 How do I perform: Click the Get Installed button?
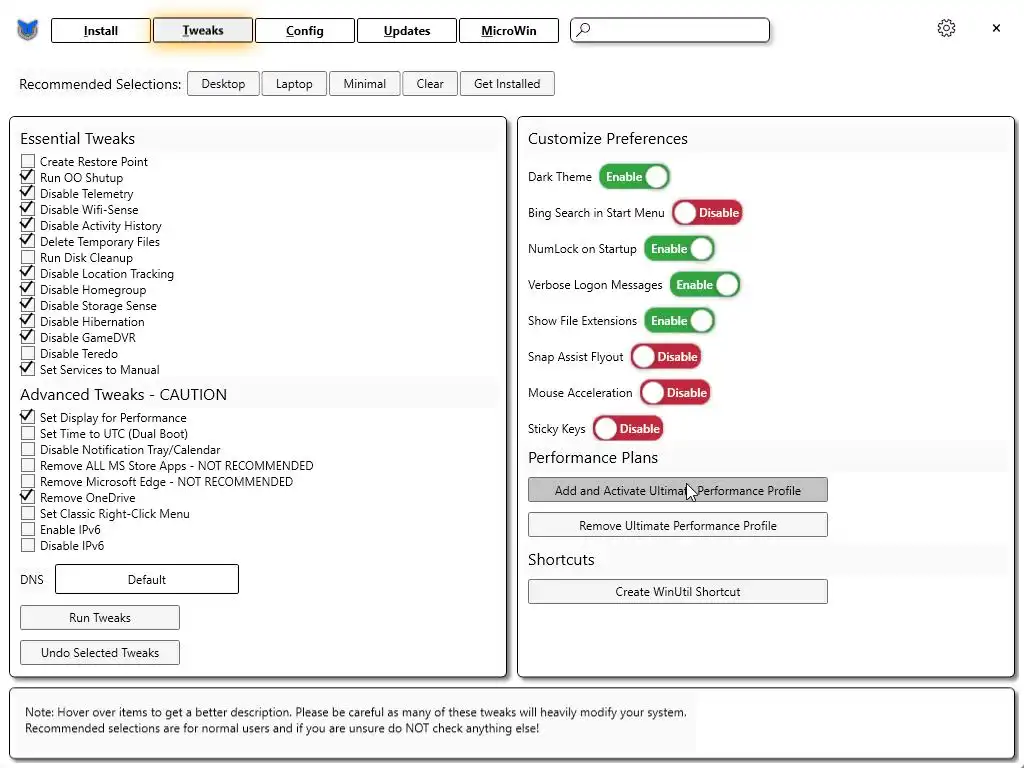click(507, 84)
